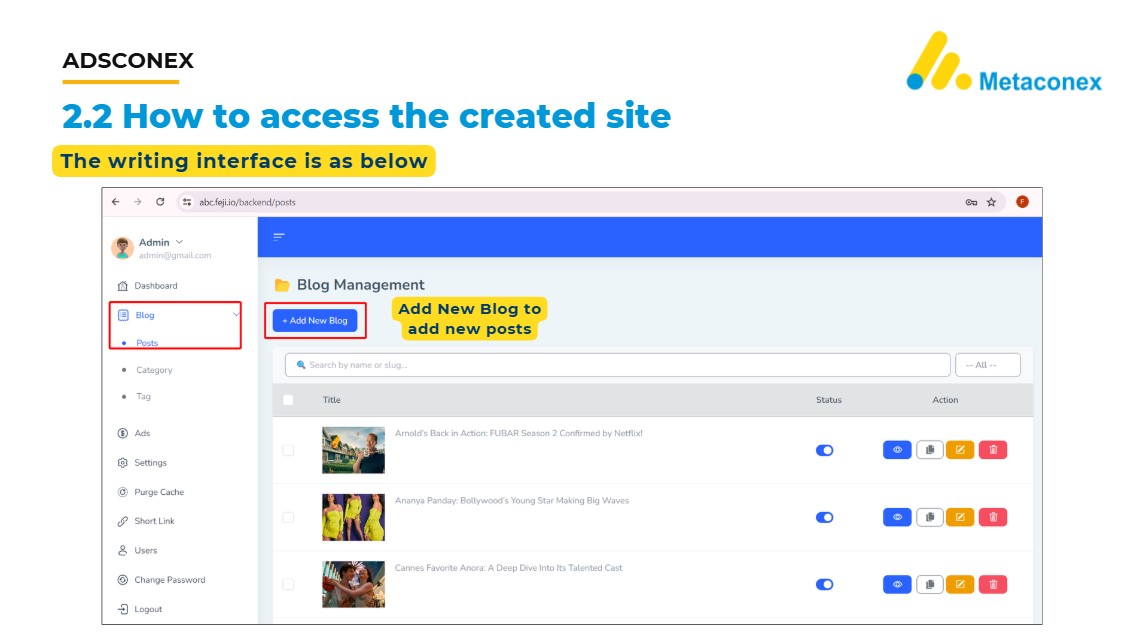Reload the page with browser refresh icon
The height and width of the screenshot is (636, 1136).
(160, 202)
